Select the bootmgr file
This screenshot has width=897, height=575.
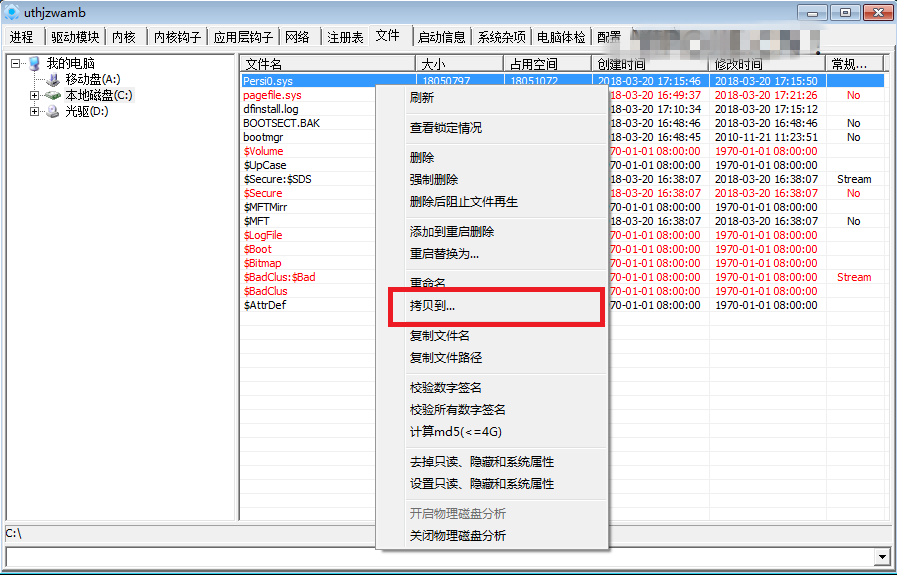pyautogui.click(x=263, y=137)
